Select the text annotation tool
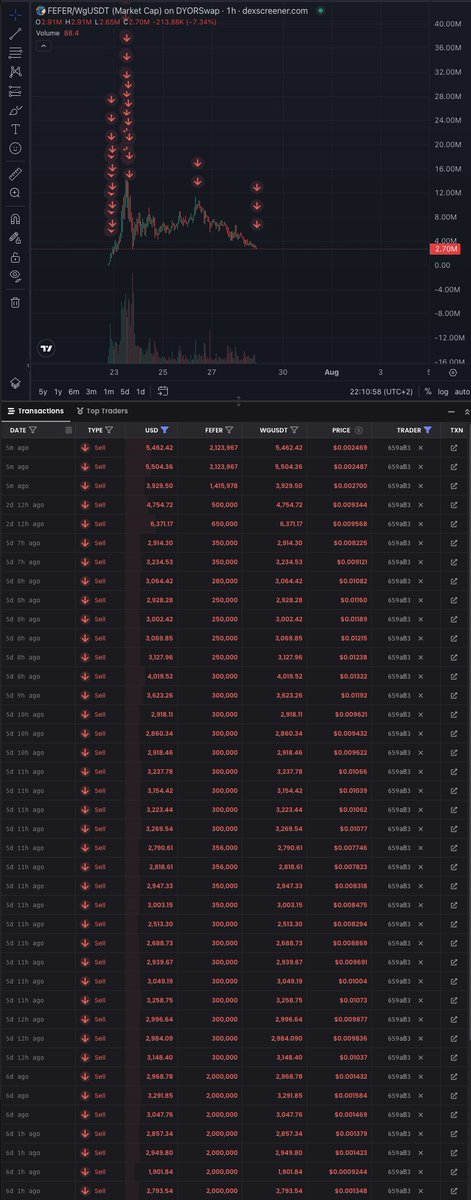 pos(15,130)
